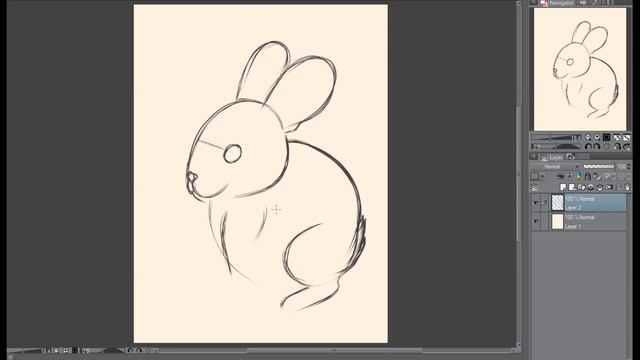Toggle ruler display range in Layer panel
Screen dimensions: 640x360
pos(624,176)
